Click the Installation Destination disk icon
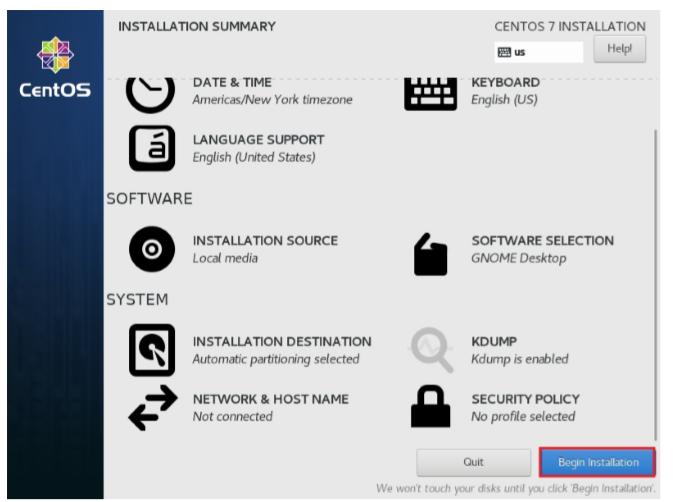The height and width of the screenshot is (502, 673). click(150, 350)
